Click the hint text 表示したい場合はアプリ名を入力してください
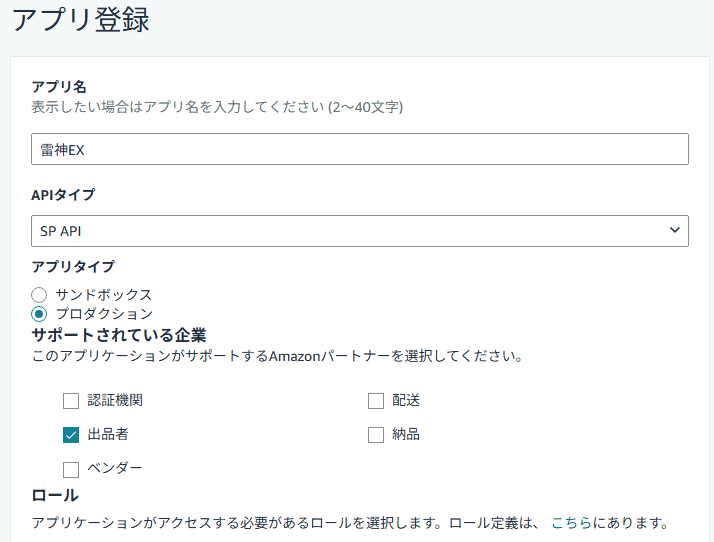This screenshot has width=714, height=542. pyautogui.click(x=217, y=107)
